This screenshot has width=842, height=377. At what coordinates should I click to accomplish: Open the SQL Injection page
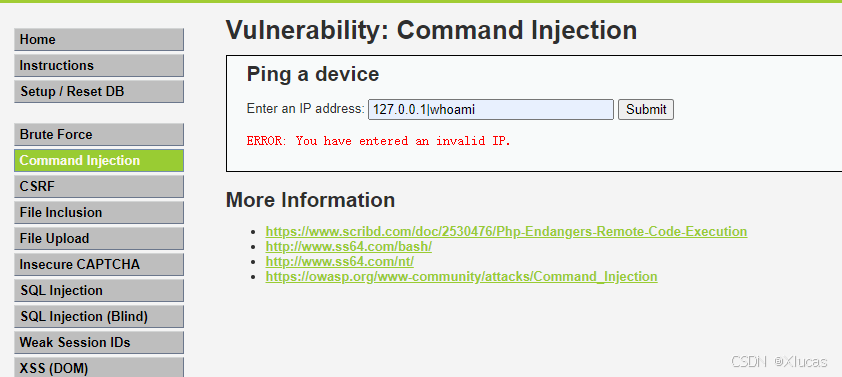[99, 291]
